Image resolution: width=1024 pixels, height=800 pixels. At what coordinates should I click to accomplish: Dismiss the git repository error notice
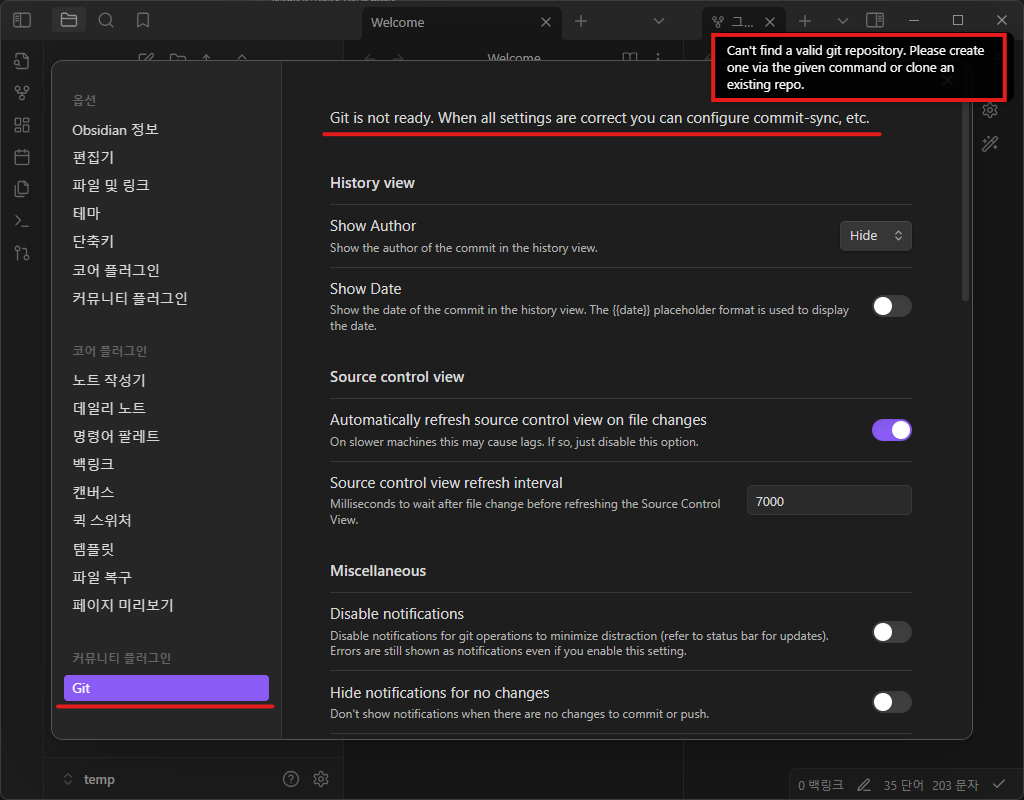point(859,68)
